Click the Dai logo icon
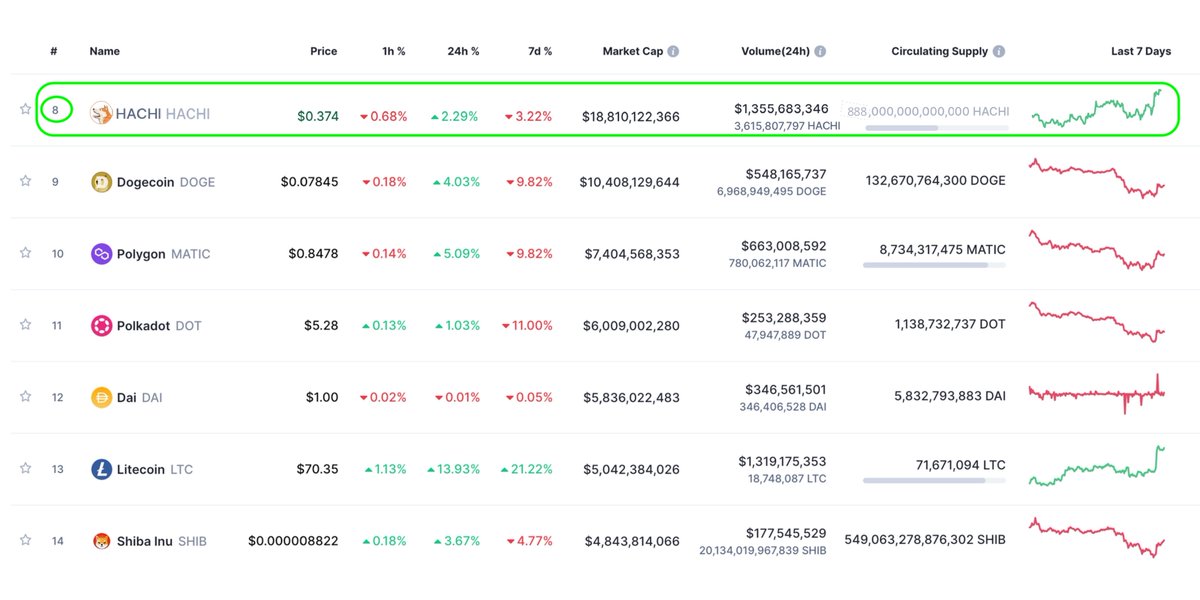 [x=101, y=397]
